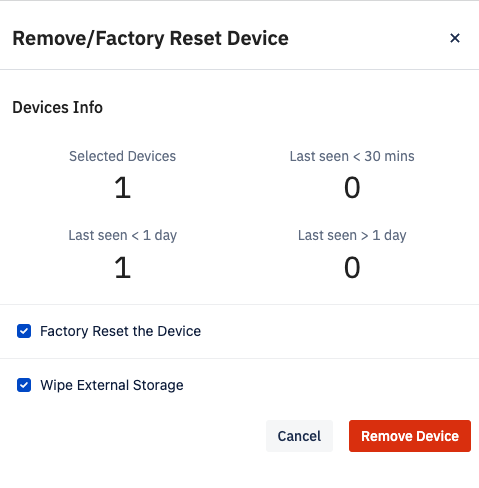This screenshot has height=488, width=479.
Task: Confirm with the red Remove Device button
Action: (x=410, y=436)
